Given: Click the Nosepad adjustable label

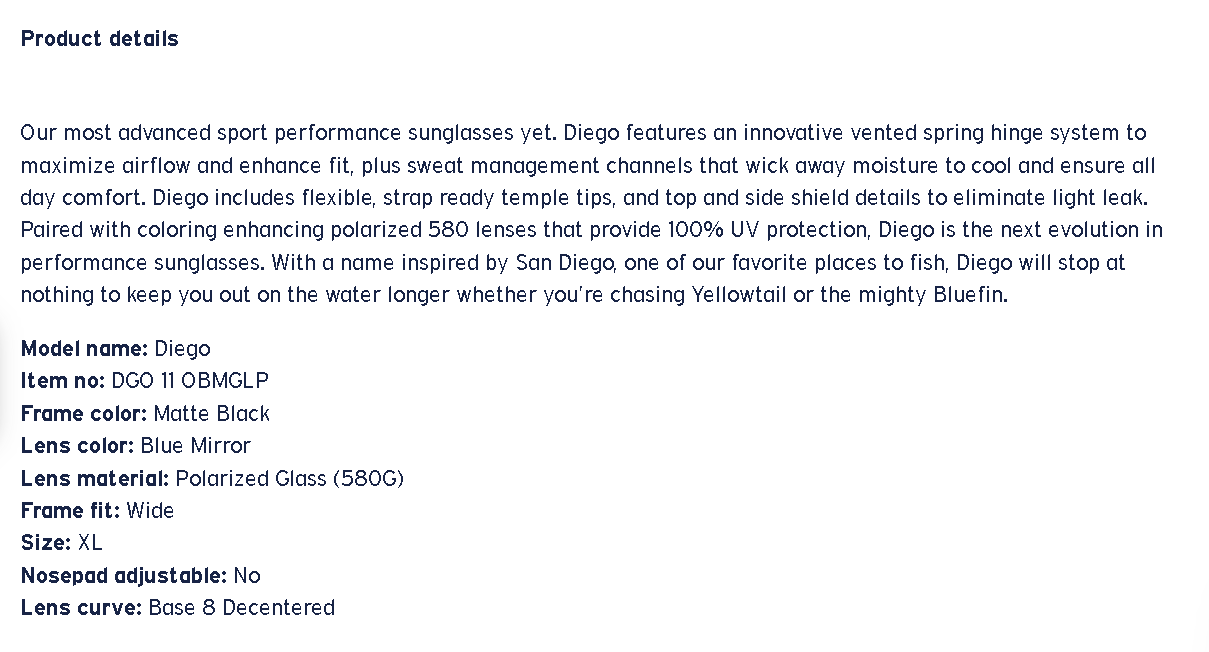Looking at the screenshot, I should click(124, 576).
